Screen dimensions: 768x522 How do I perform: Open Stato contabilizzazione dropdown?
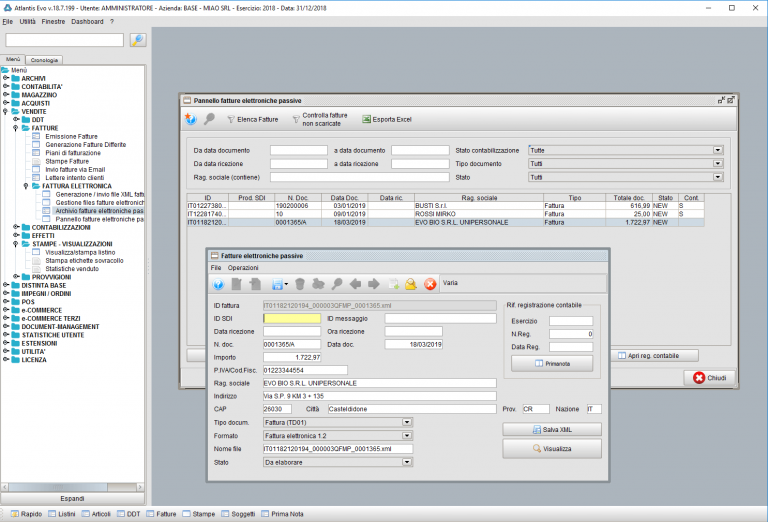click(x=718, y=150)
